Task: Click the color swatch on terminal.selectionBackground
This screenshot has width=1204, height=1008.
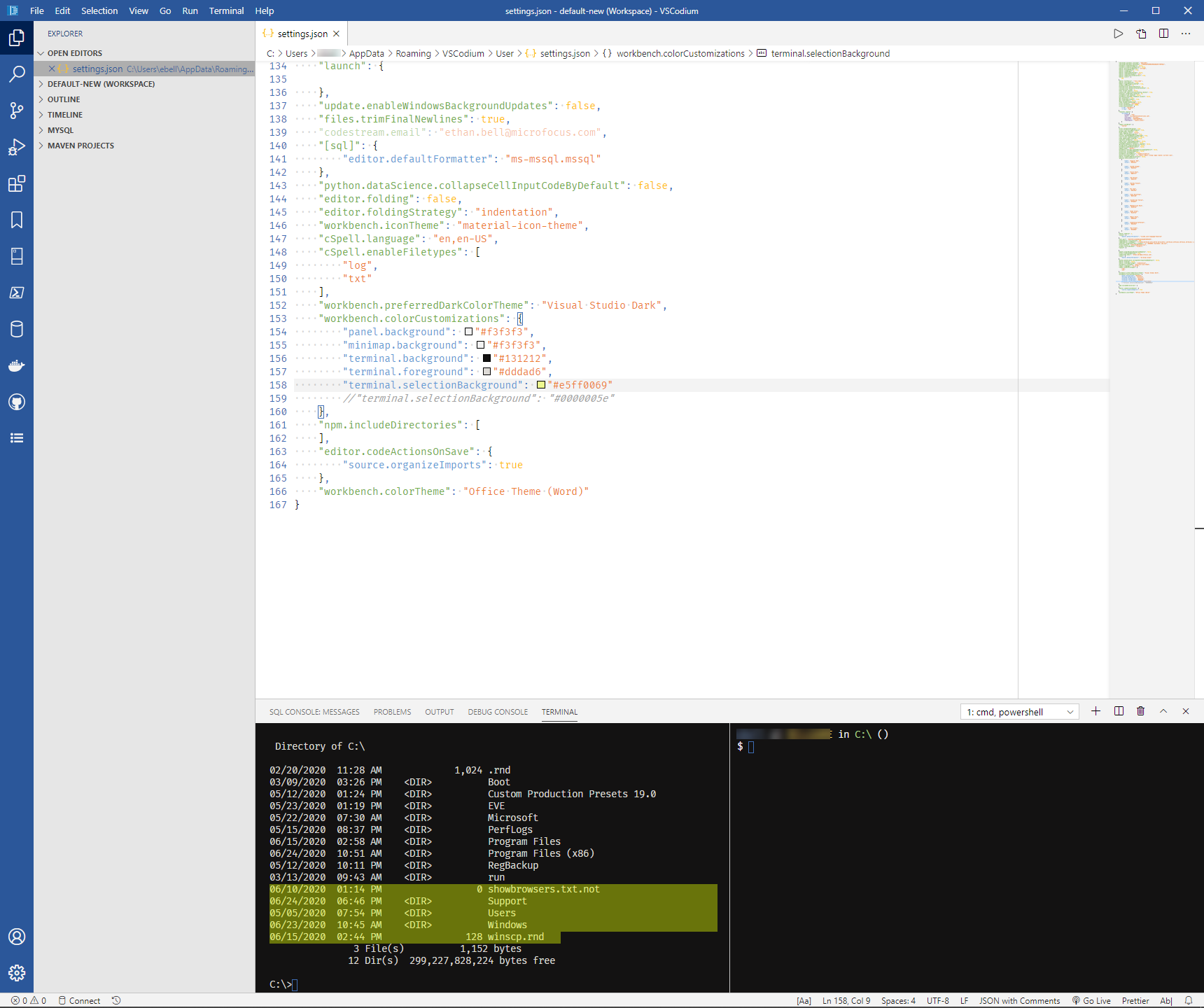Action: tap(541, 385)
